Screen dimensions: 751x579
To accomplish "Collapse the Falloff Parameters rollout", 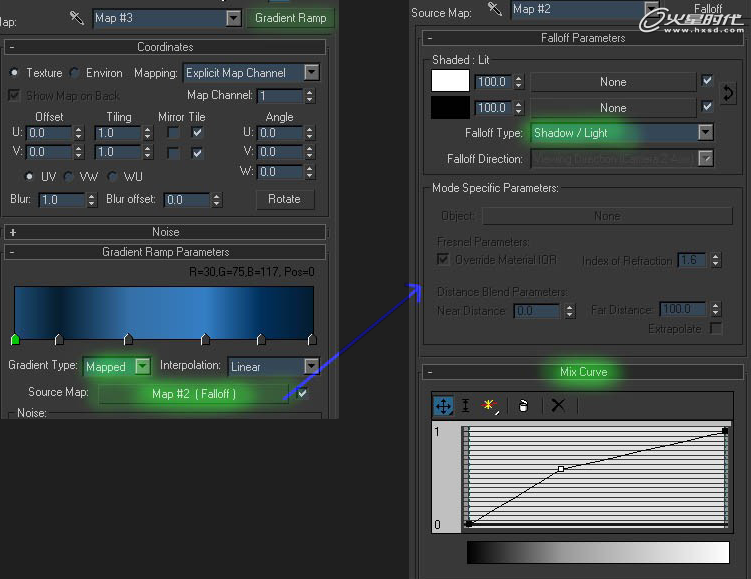I will pos(583,38).
